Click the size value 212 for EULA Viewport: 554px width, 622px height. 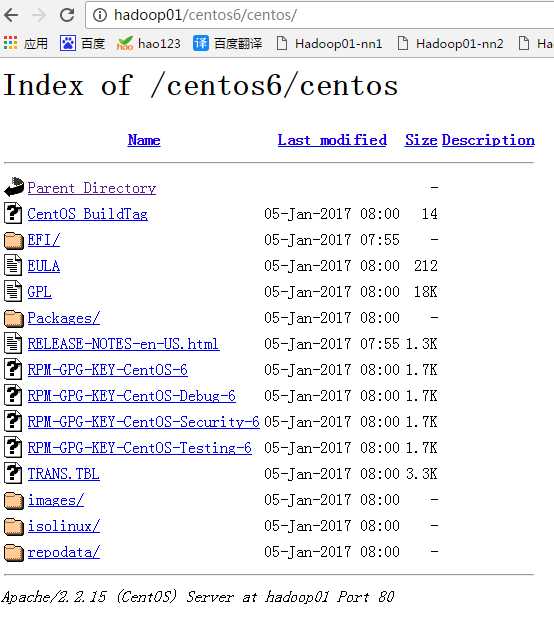click(x=426, y=266)
